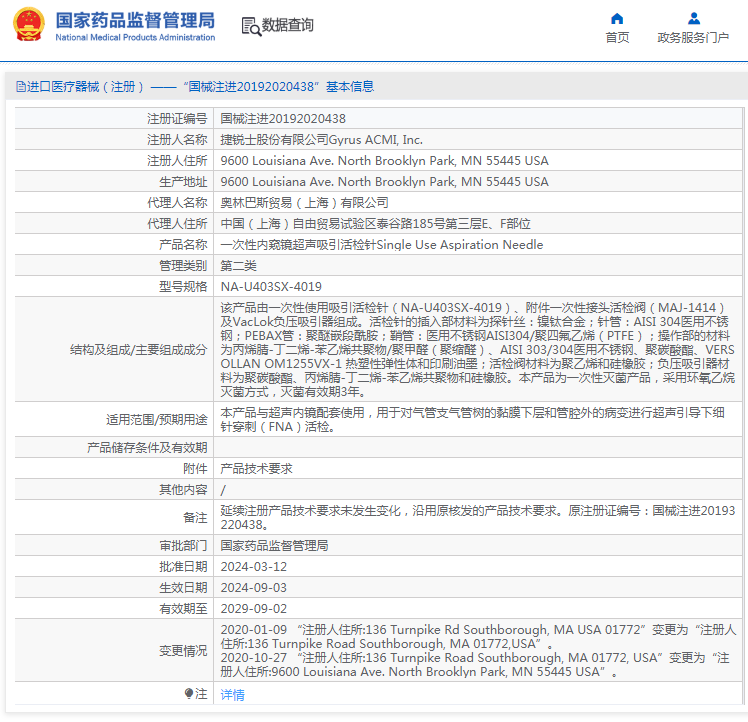Viewport: 748px width, 722px height.
Task: Click the 适用范围/预期用途 row label
Action: [x=156, y=419]
